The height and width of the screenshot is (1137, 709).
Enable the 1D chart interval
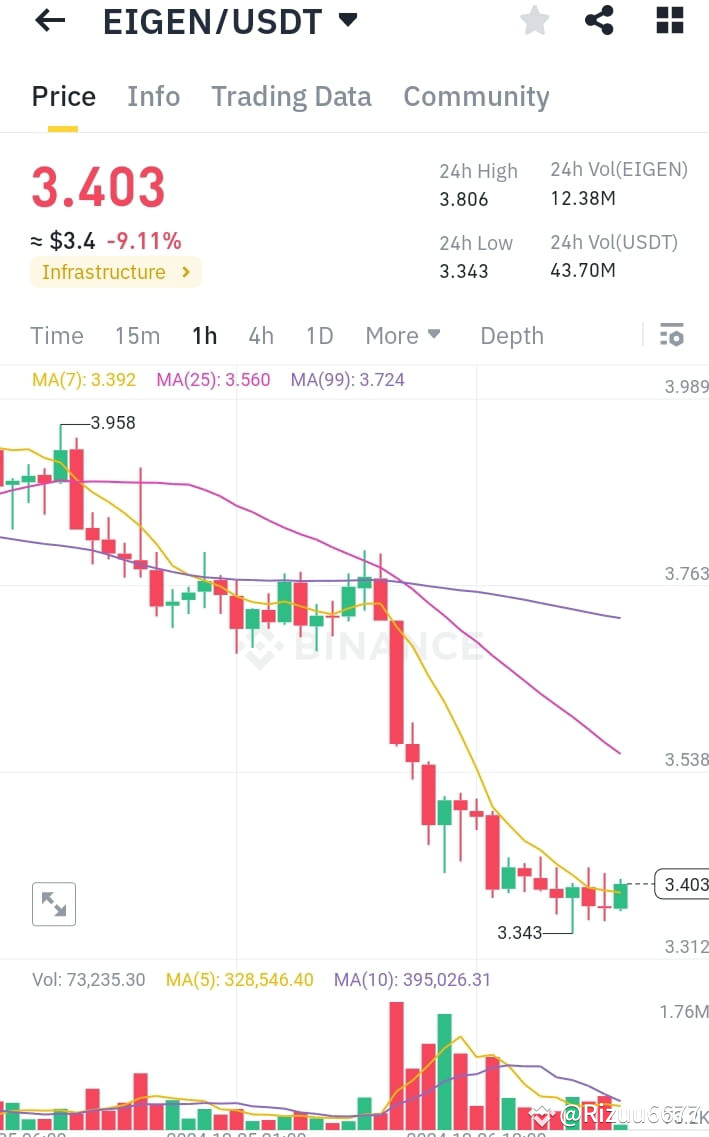click(319, 335)
